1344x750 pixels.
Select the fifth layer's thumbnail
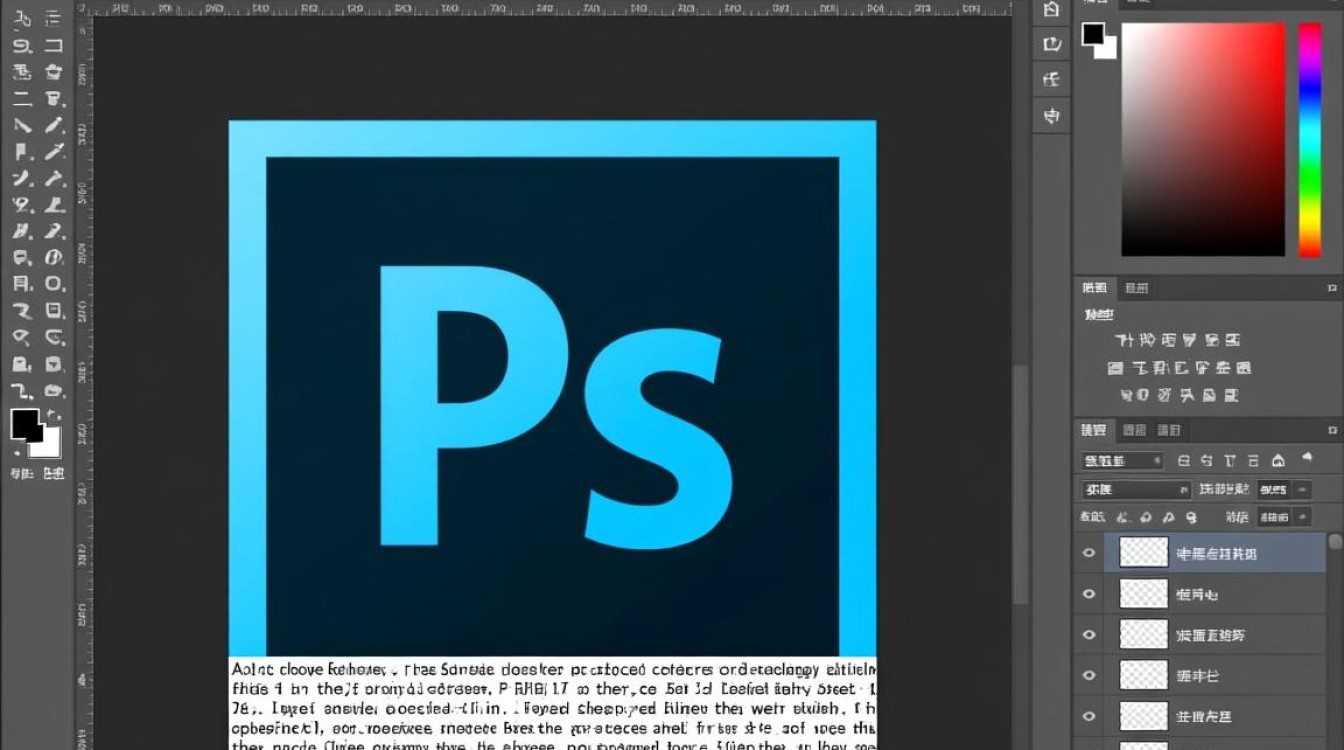1143,716
